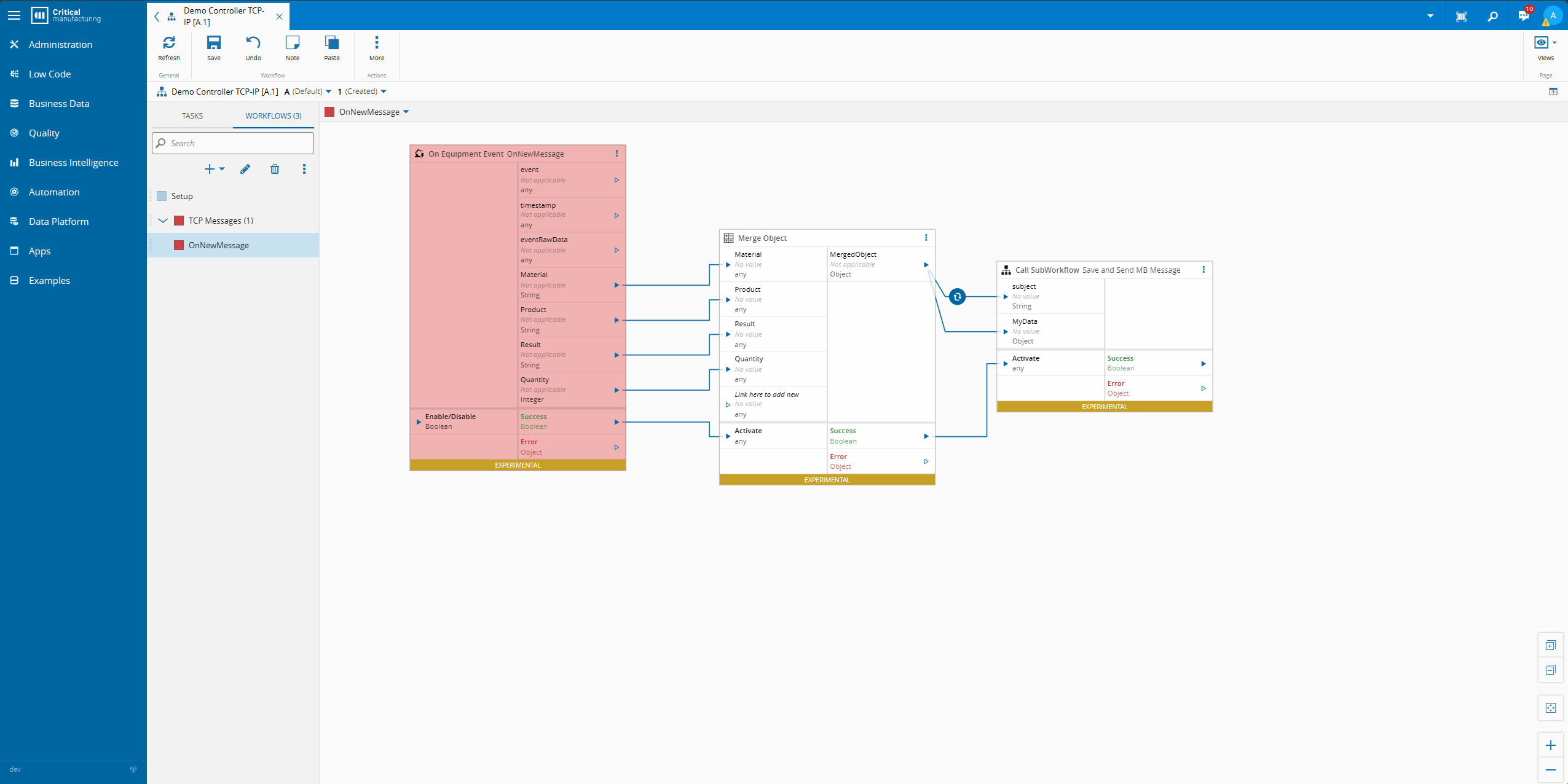Open Business Intelligence in the sidebar
This screenshot has height=784, width=1568.
(x=73, y=162)
